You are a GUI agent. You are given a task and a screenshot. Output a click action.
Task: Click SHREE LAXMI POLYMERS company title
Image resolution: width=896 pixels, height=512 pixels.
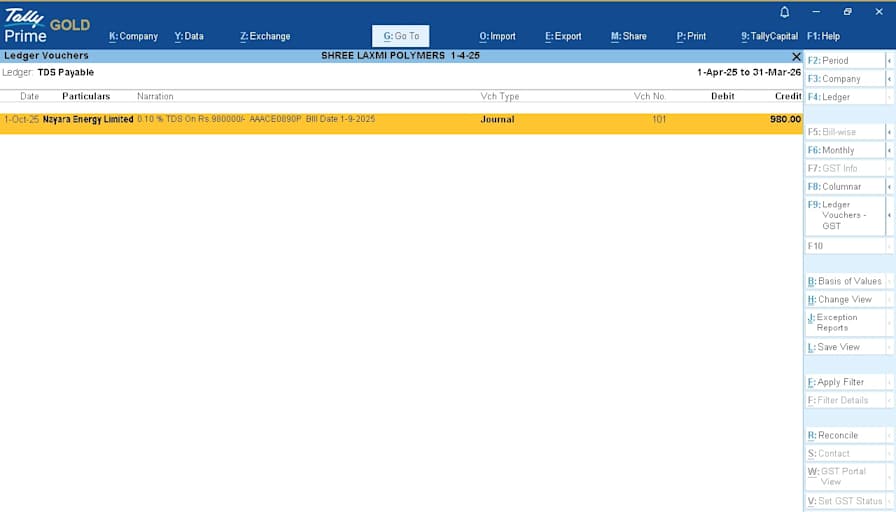(x=383, y=55)
